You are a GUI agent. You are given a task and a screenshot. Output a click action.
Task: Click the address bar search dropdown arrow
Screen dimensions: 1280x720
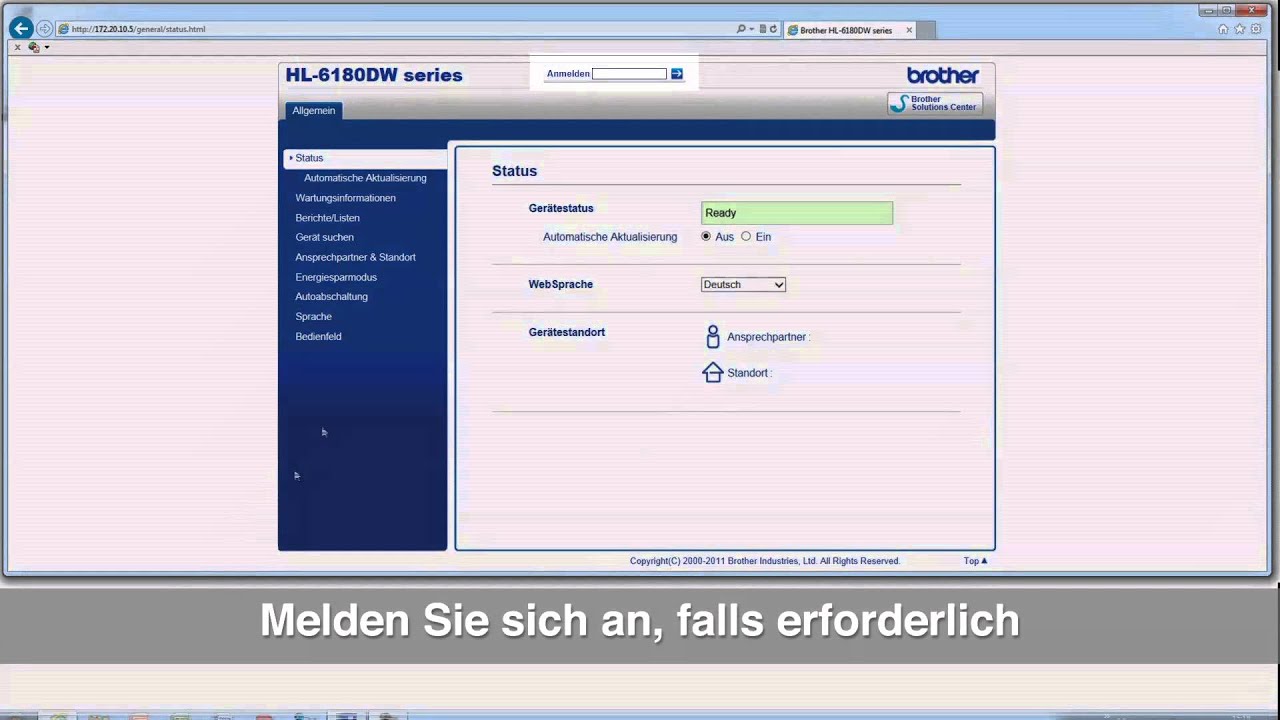[x=750, y=29]
